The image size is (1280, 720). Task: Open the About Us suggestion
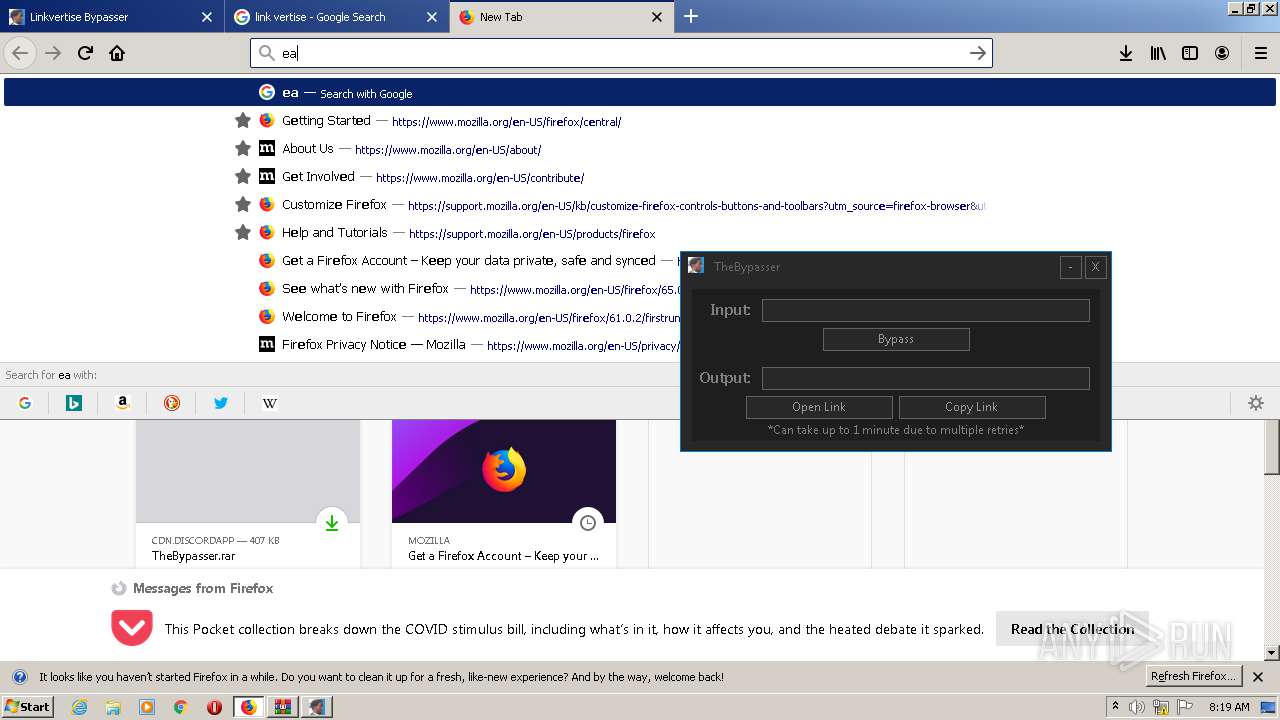[x=640, y=149]
